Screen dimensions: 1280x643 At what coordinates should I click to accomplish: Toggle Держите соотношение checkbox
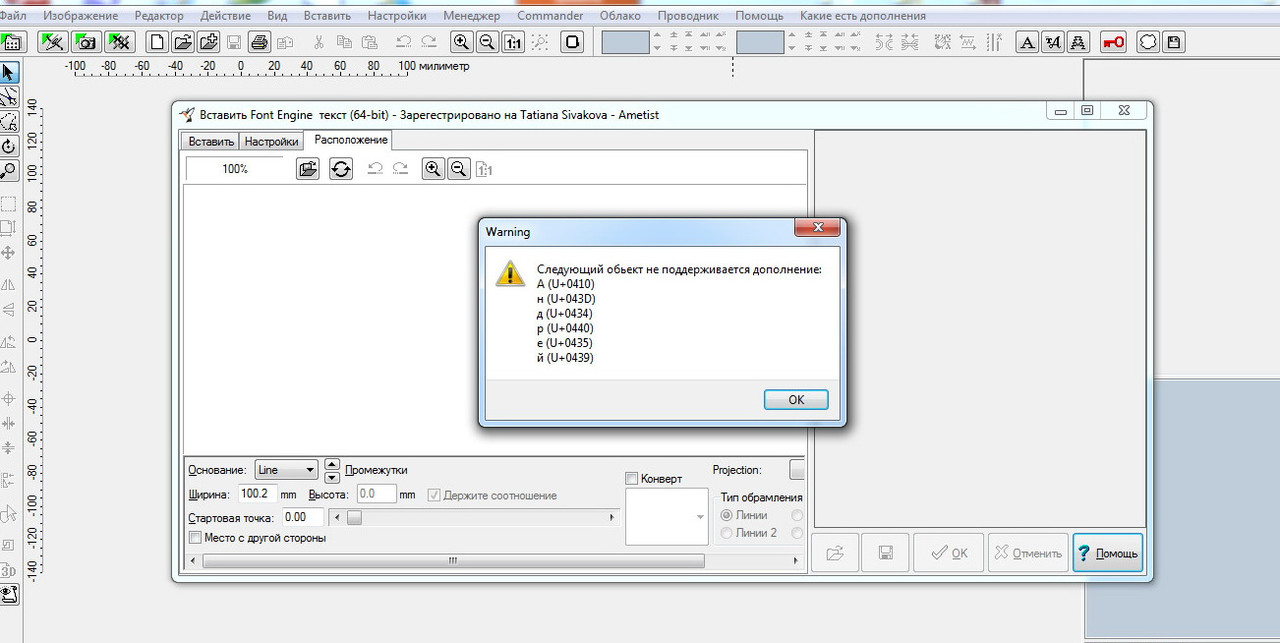coord(434,495)
